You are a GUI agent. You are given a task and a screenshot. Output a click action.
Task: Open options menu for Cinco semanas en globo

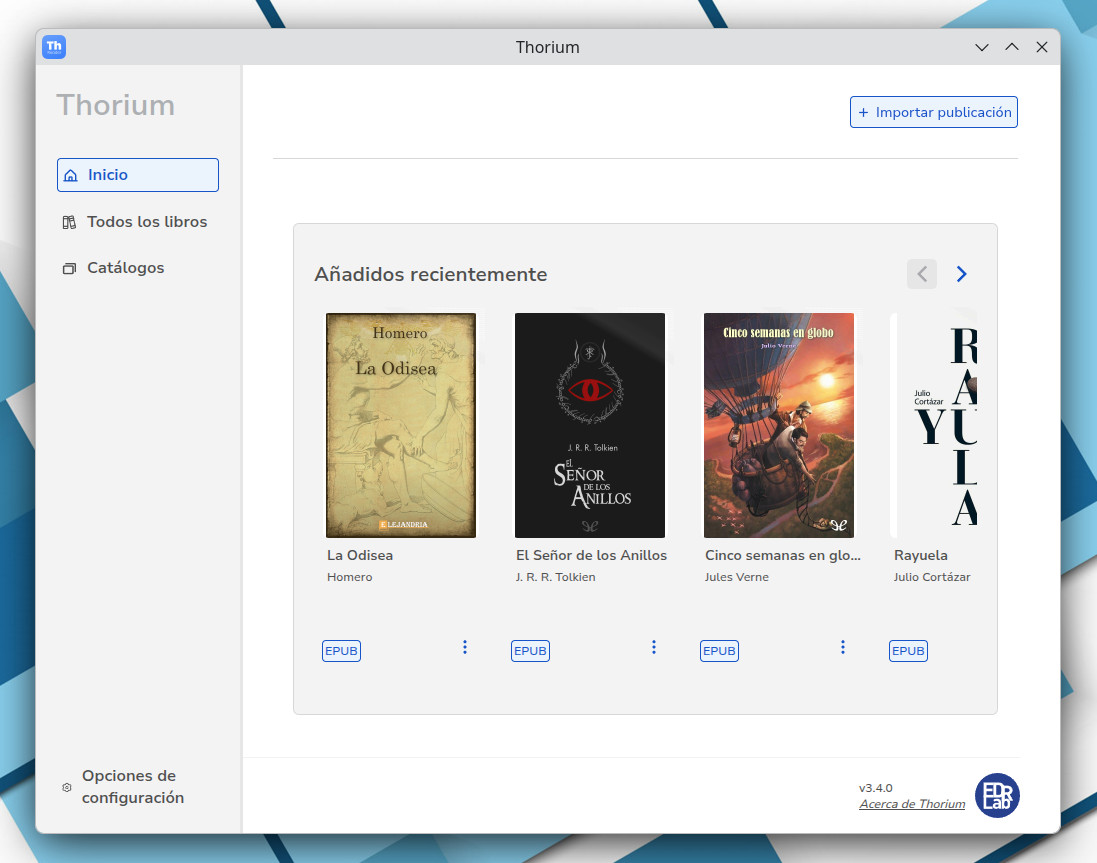tap(842, 648)
